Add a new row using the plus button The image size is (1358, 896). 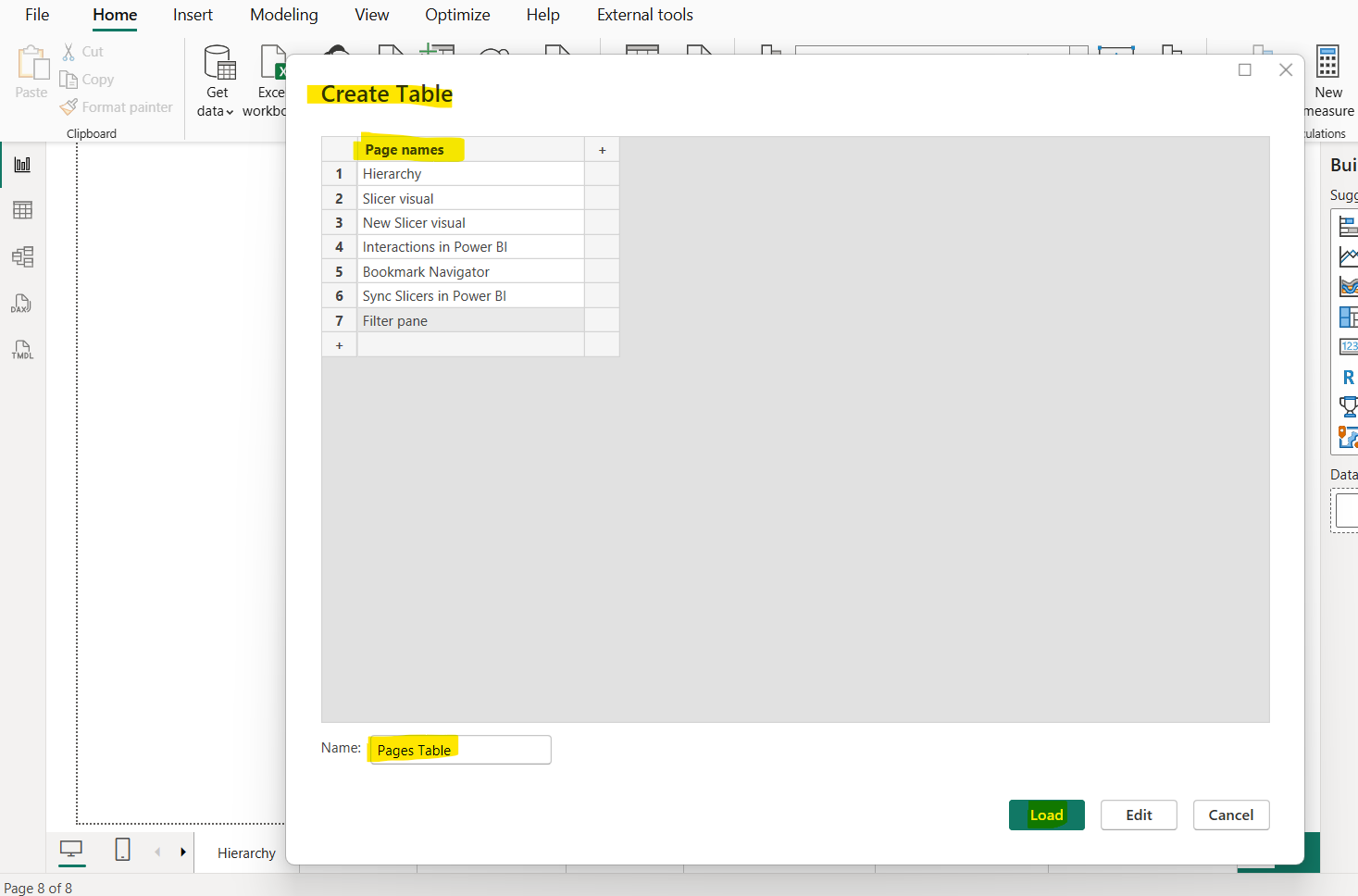(339, 343)
